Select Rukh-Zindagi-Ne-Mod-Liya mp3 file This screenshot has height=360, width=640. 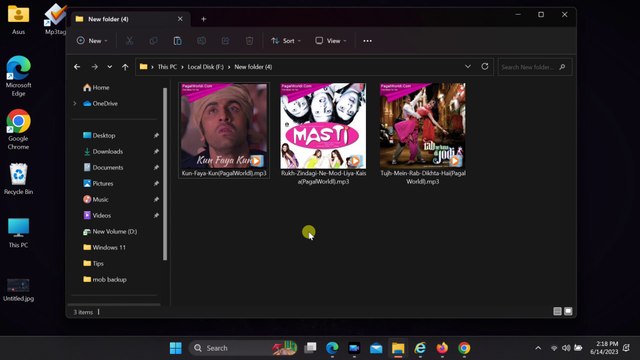click(x=323, y=134)
